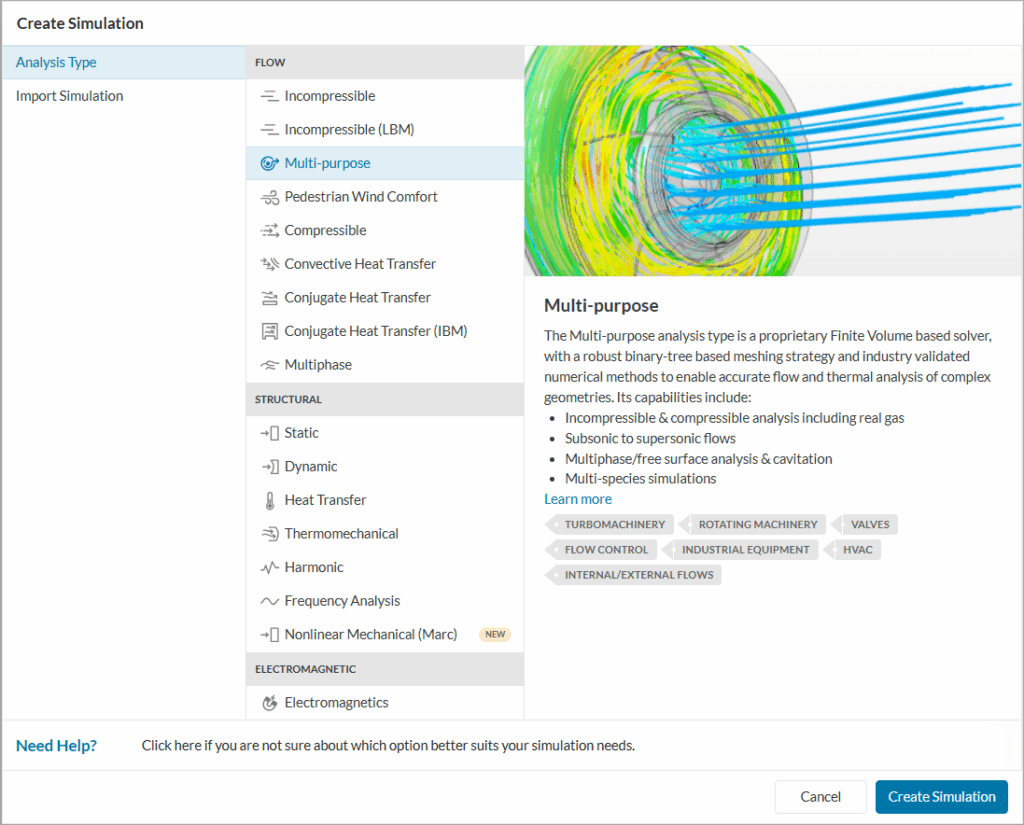Pick the Convective Heat Transfer icon

coord(268,264)
